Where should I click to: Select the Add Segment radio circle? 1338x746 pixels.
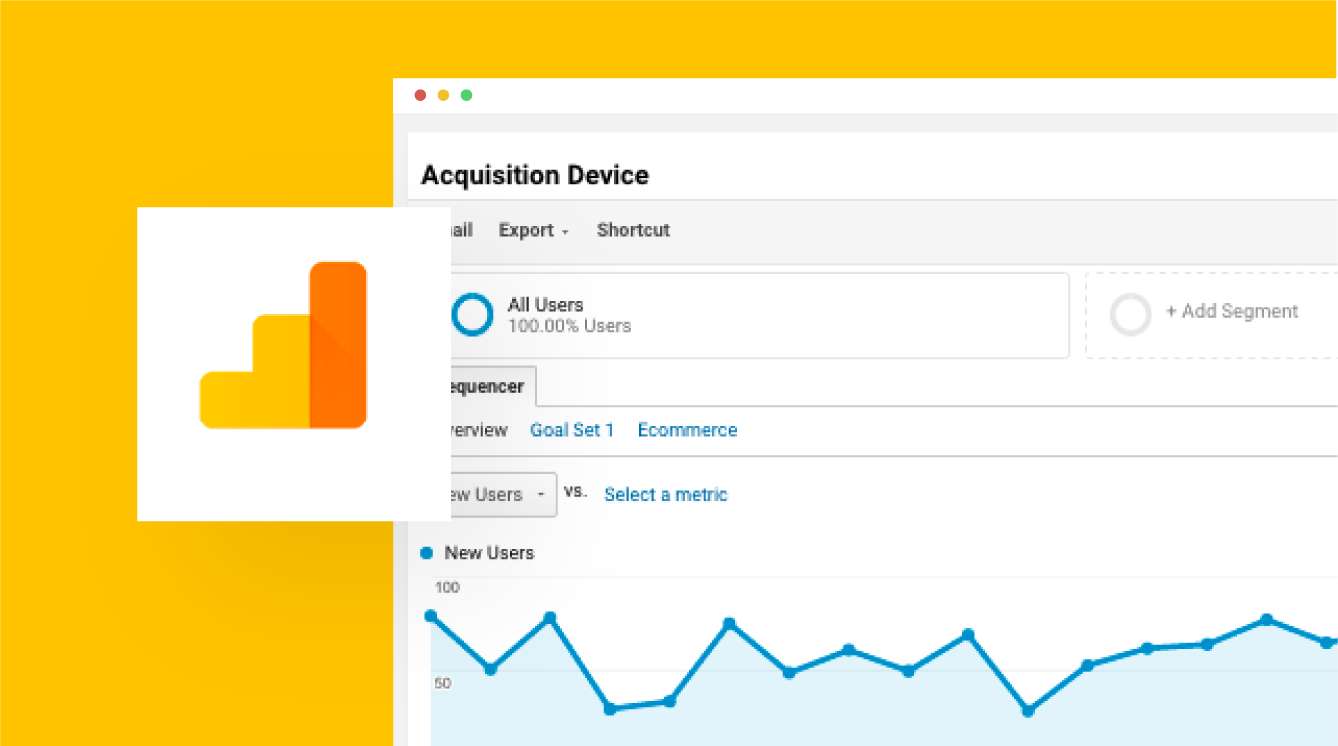tap(1131, 314)
